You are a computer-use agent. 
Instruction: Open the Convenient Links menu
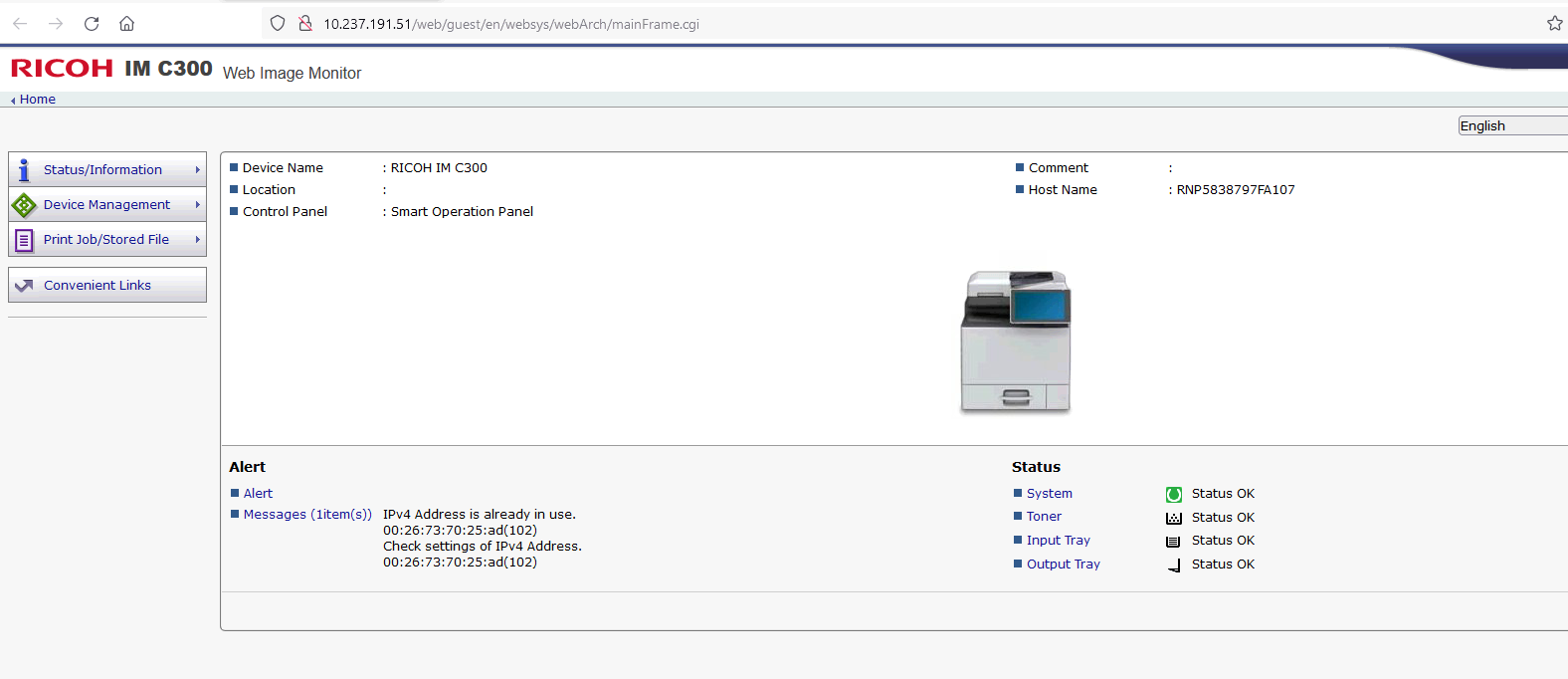pyautogui.click(x=107, y=285)
